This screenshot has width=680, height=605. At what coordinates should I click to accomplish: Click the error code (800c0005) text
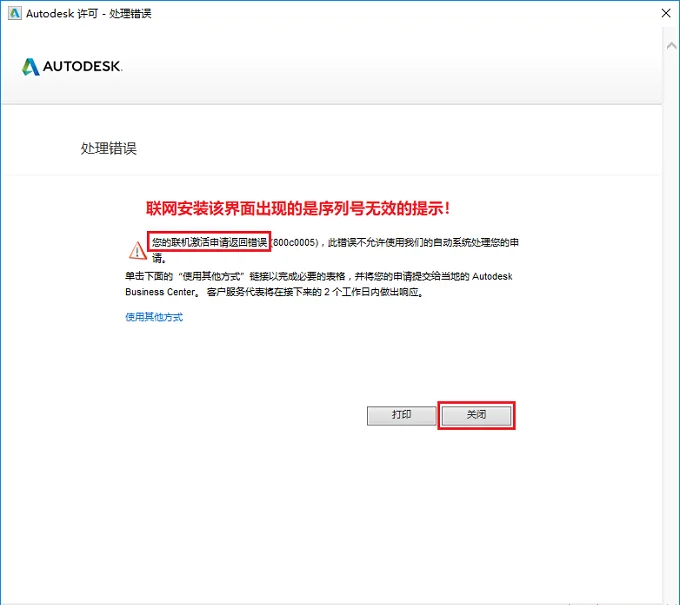295,242
